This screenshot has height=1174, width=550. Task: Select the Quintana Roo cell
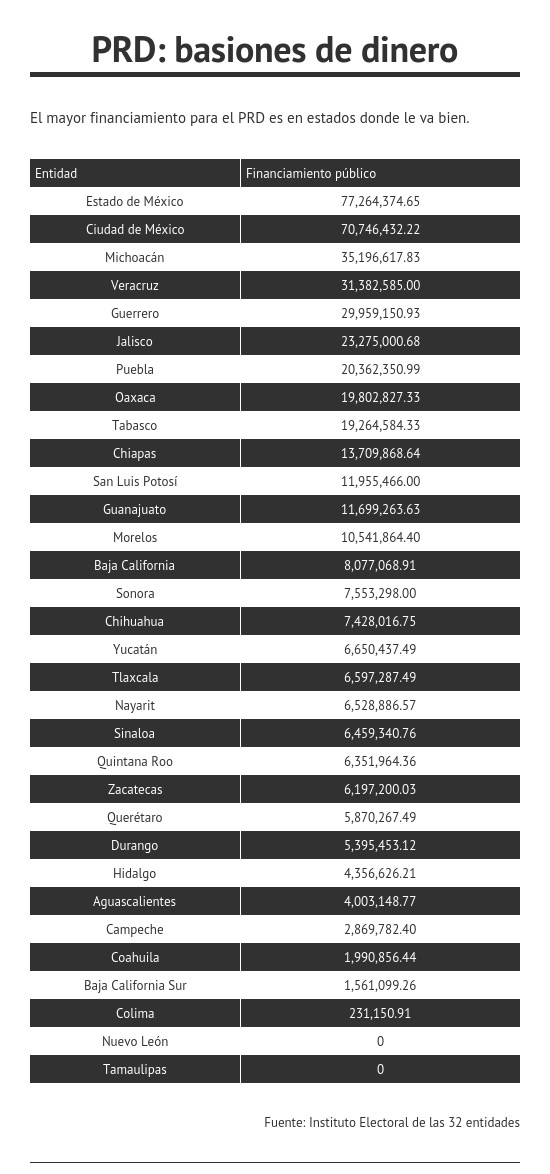point(135,761)
